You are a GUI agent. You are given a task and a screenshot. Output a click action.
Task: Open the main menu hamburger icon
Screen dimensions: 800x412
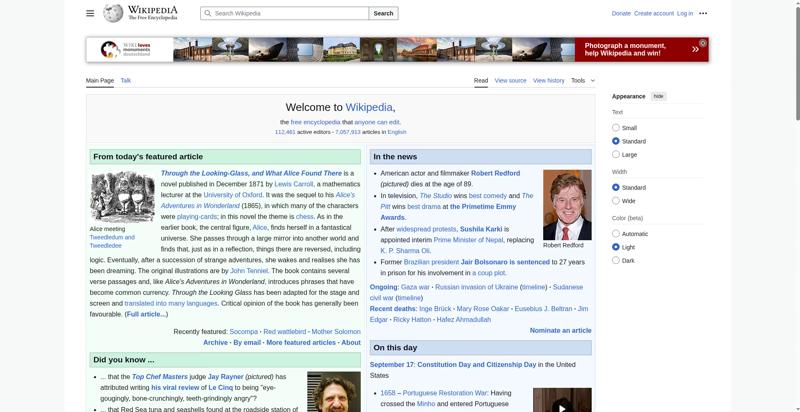point(90,13)
